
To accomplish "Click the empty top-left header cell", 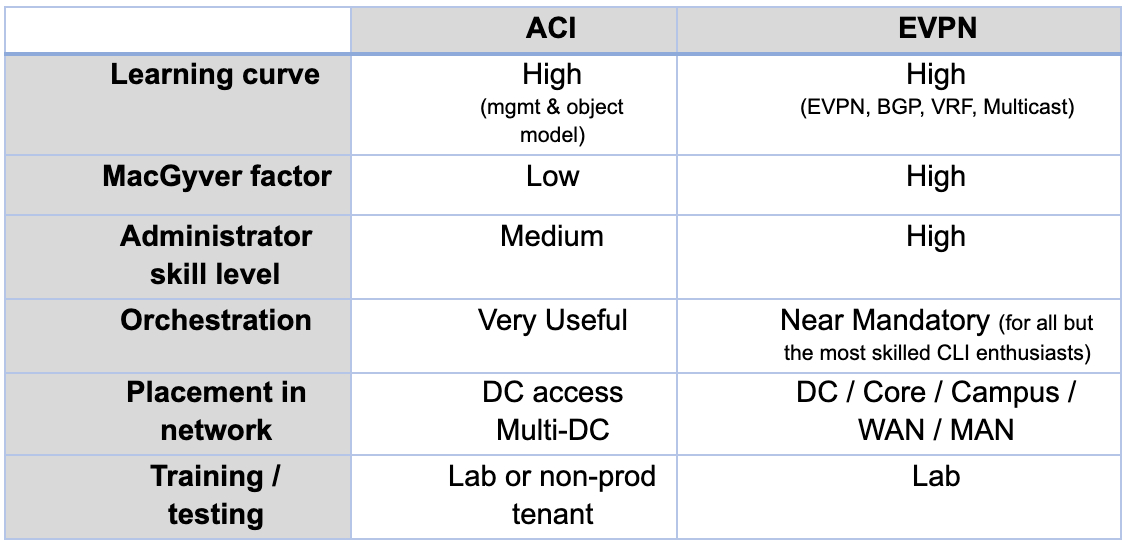I will coord(178,30).
